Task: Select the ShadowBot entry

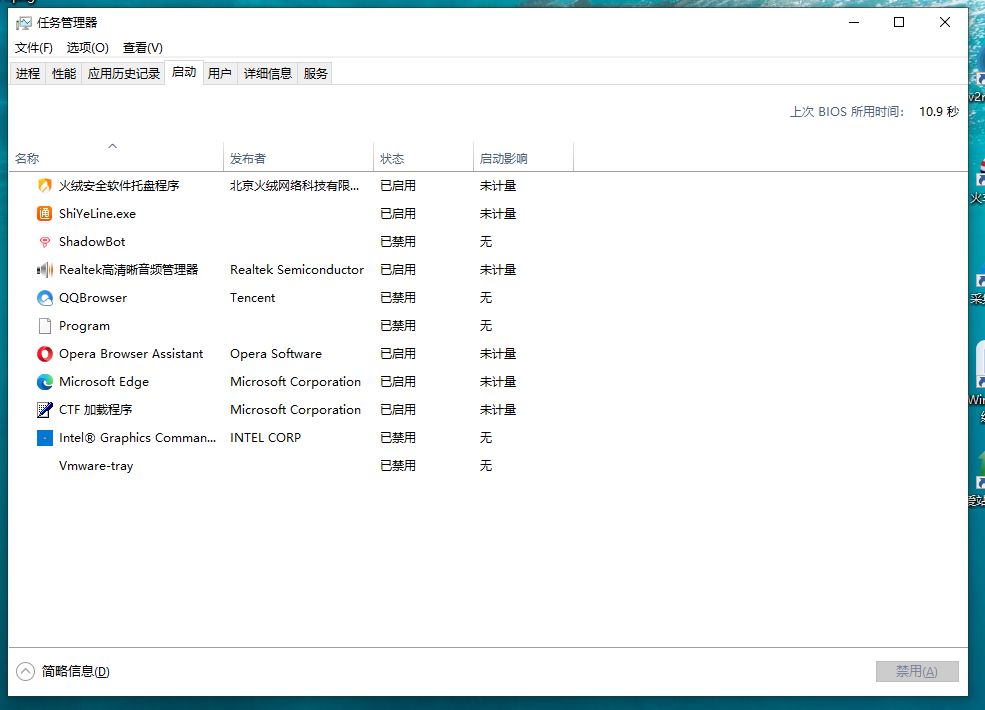Action: pos(92,242)
